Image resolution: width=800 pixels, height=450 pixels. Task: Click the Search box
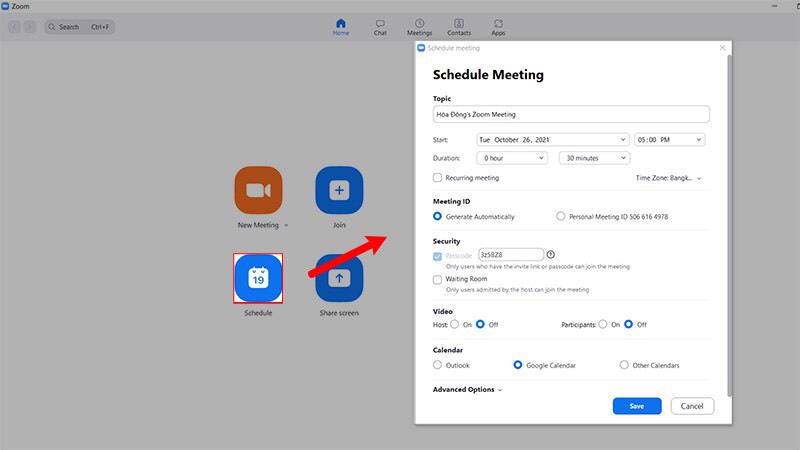[80, 27]
